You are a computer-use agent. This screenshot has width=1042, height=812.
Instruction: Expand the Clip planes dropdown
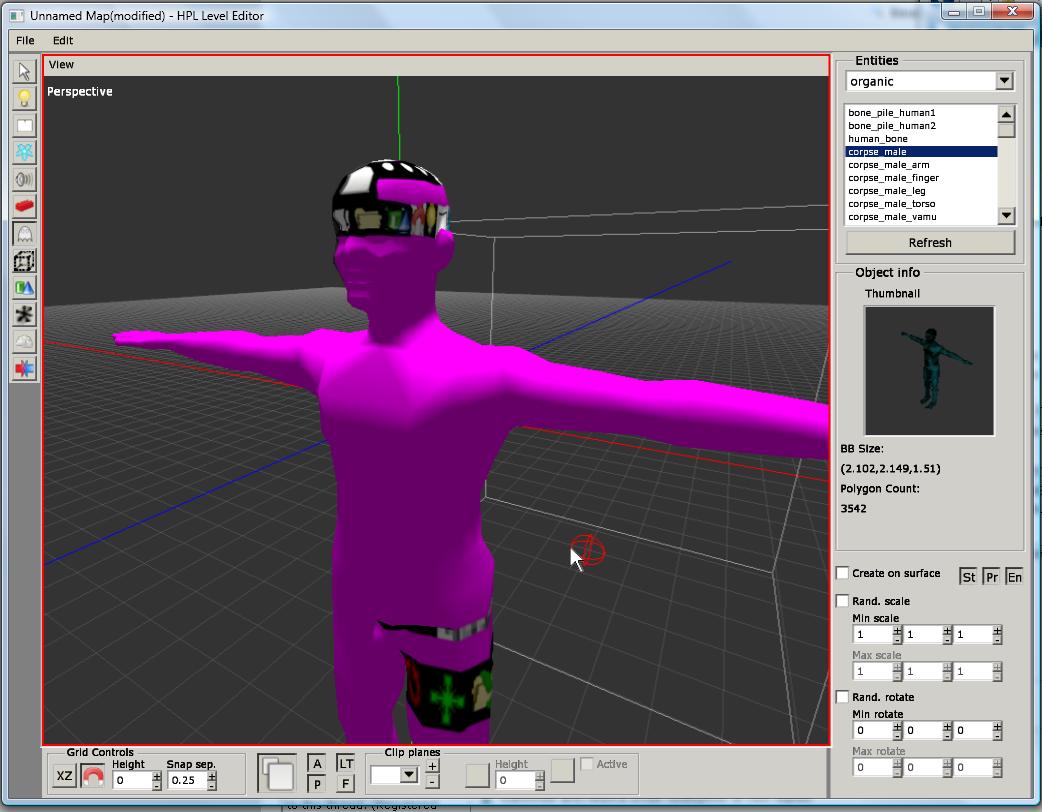(x=408, y=774)
